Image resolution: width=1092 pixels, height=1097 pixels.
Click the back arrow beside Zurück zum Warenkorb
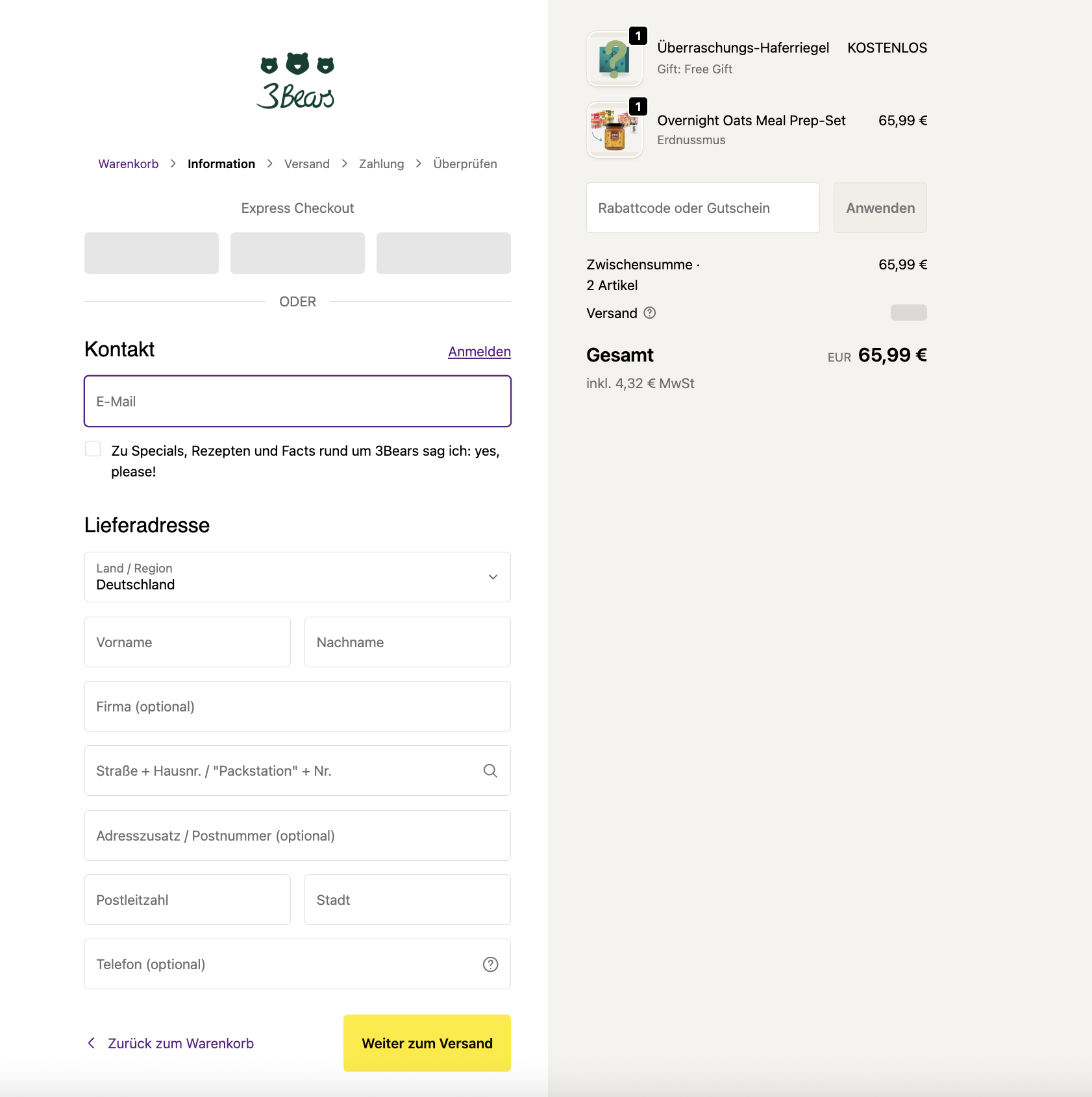coord(92,1043)
